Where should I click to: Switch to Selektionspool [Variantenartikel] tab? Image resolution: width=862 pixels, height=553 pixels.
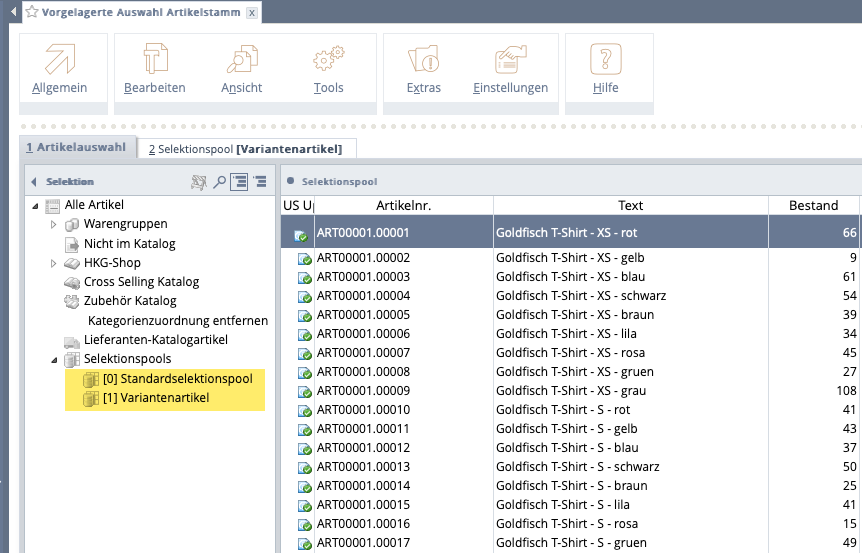click(x=245, y=149)
